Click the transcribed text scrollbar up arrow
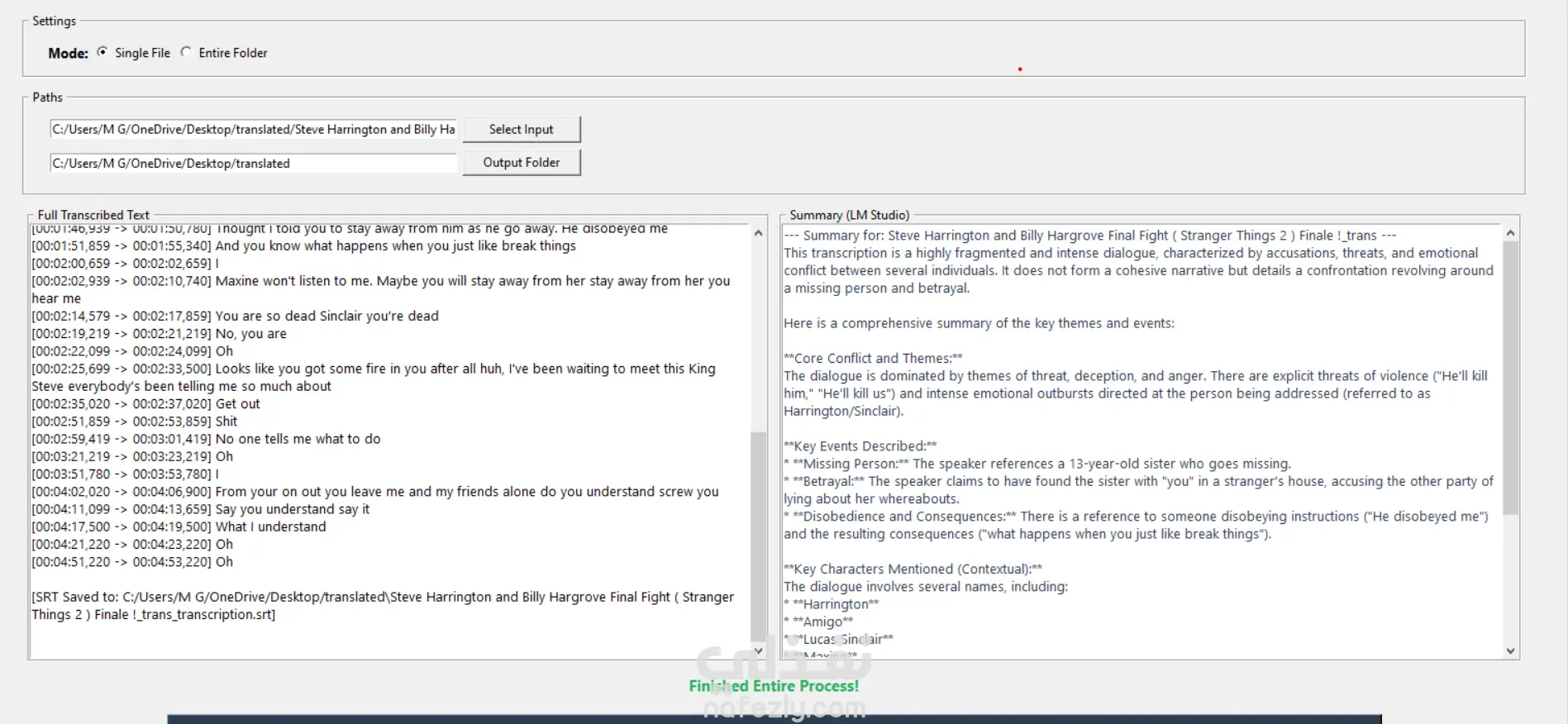The width and height of the screenshot is (1568, 724). [x=758, y=233]
